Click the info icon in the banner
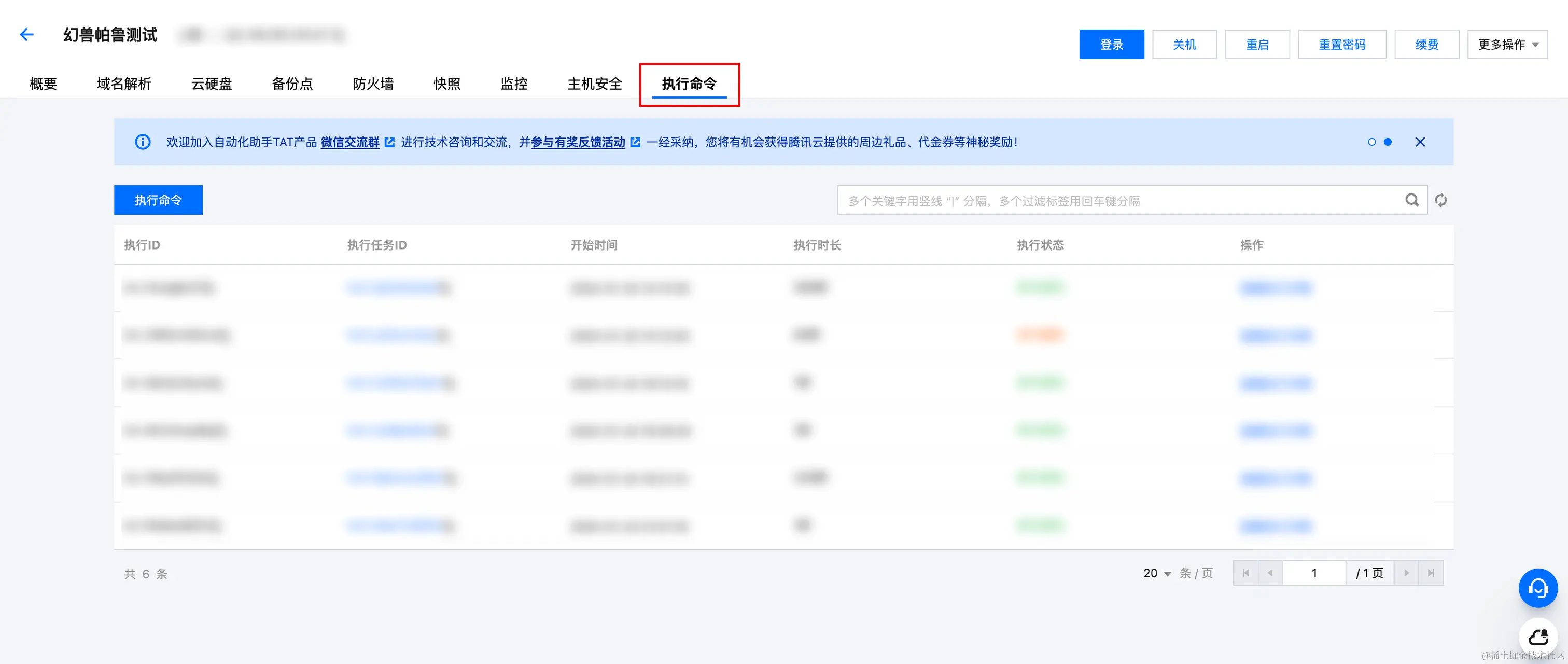The height and width of the screenshot is (664, 1568). click(x=143, y=142)
